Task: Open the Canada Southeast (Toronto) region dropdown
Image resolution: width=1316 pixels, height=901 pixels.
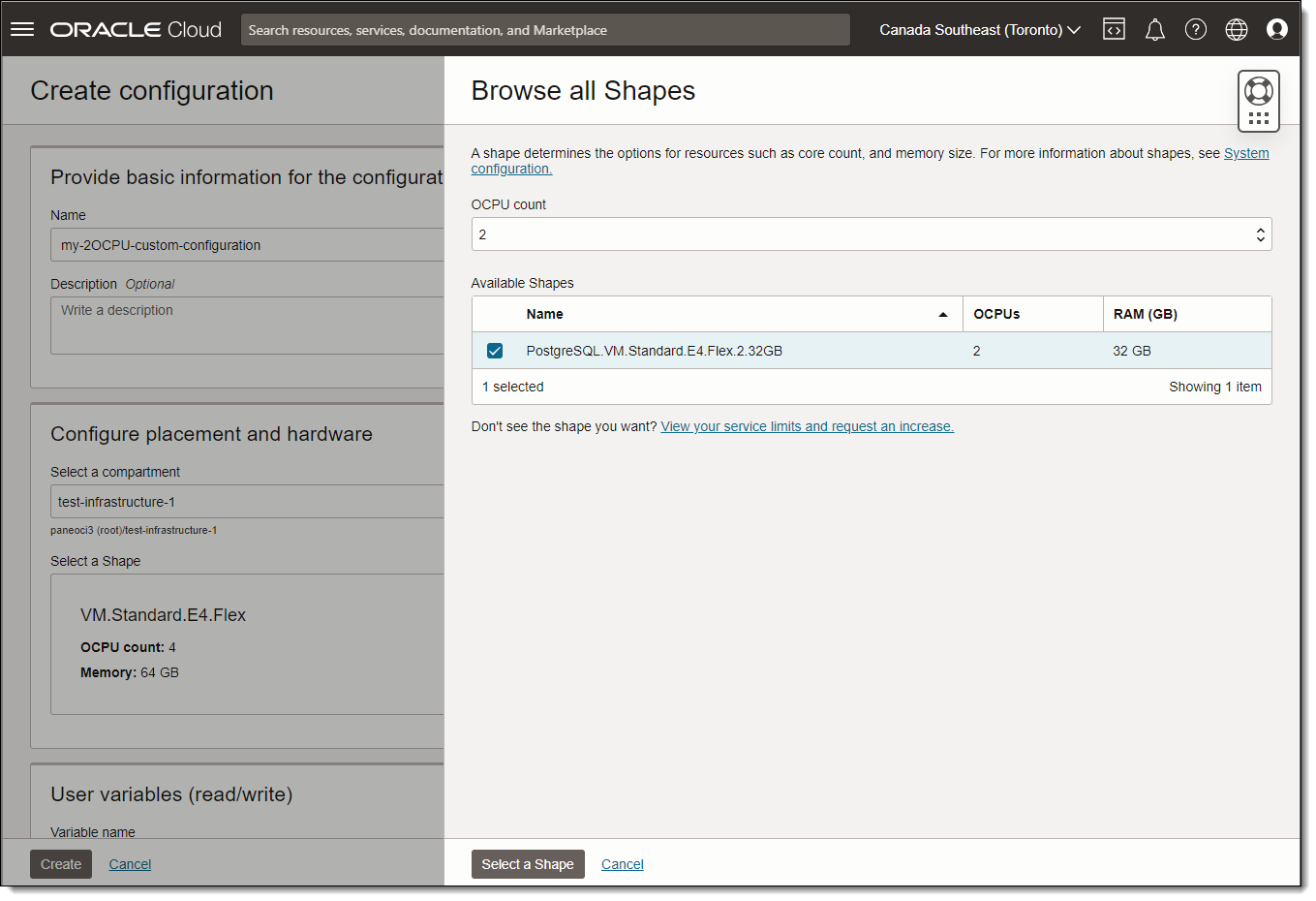Action: pyautogui.click(x=979, y=30)
